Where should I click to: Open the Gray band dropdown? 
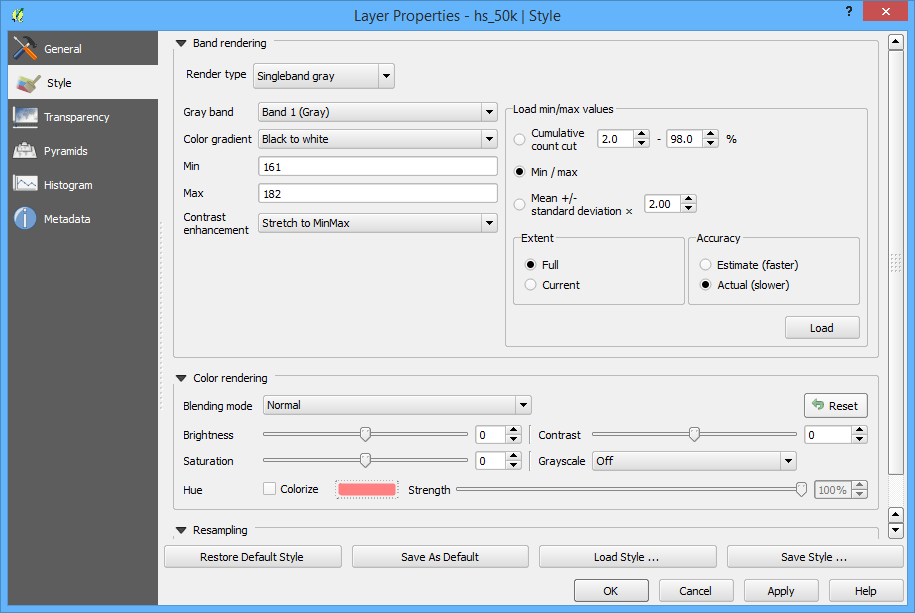coord(489,112)
